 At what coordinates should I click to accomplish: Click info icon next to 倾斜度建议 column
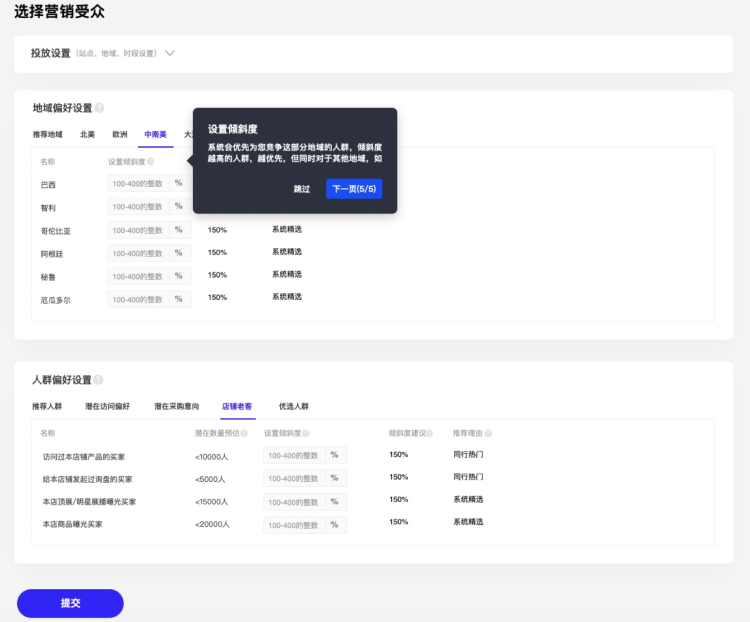(429, 434)
